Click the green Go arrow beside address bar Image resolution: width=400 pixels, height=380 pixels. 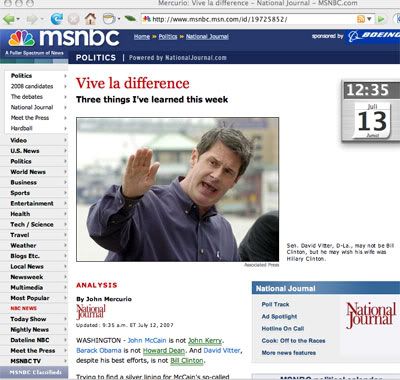tap(381, 19)
